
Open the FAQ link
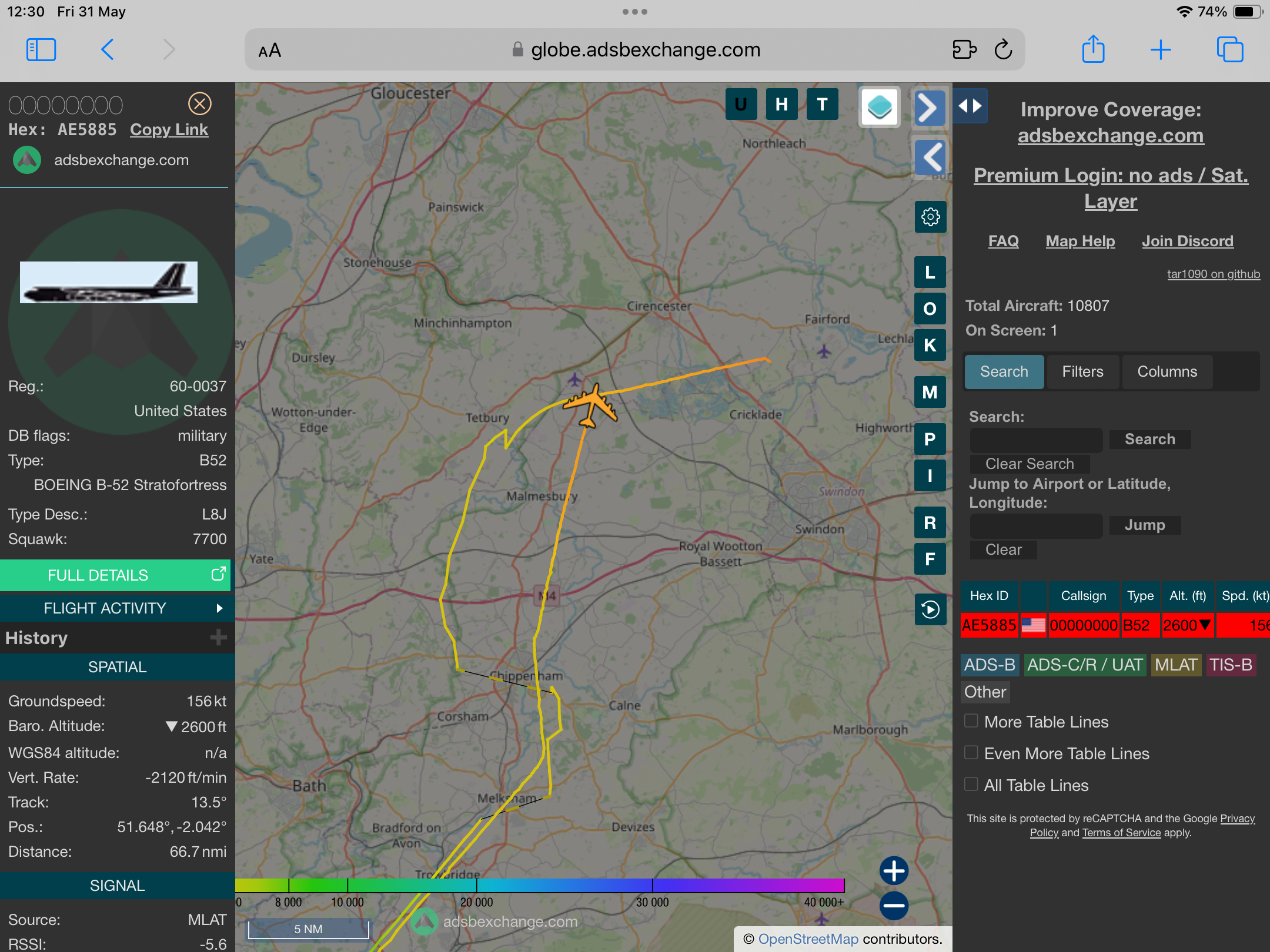[1003, 241]
